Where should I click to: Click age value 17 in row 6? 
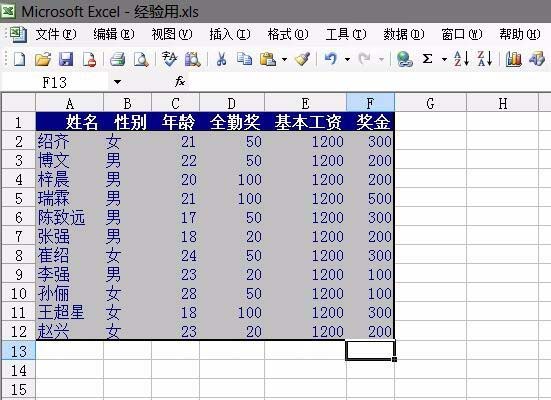tap(175, 218)
